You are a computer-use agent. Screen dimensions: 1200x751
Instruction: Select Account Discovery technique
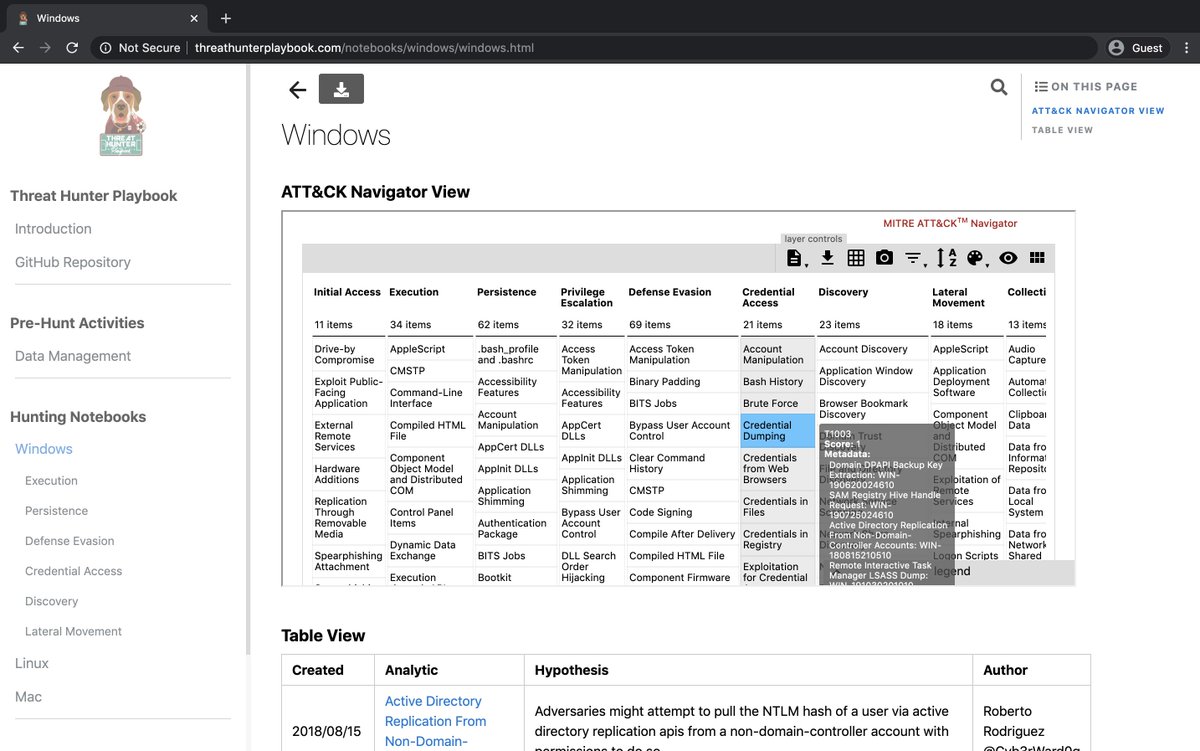872,349
